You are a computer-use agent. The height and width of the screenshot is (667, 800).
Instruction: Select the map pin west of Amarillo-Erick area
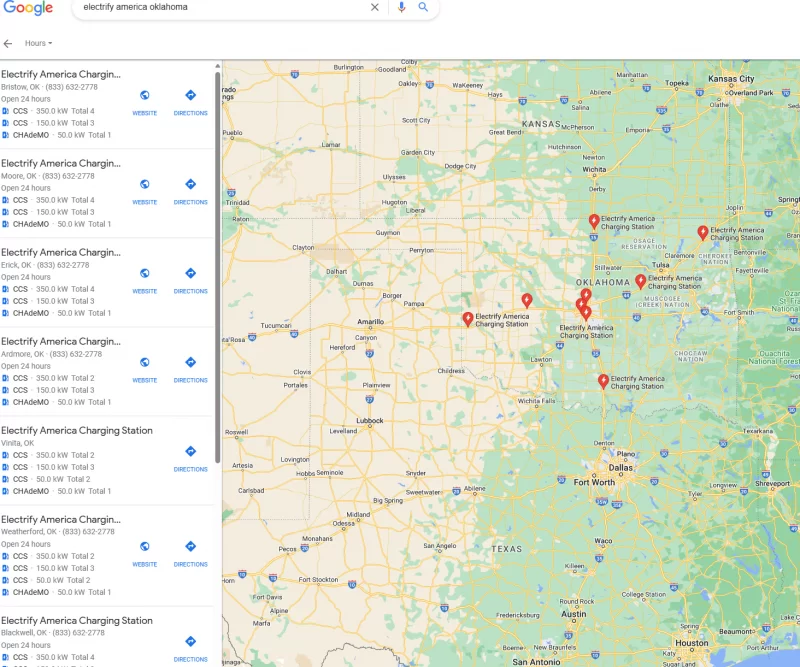(x=467, y=318)
